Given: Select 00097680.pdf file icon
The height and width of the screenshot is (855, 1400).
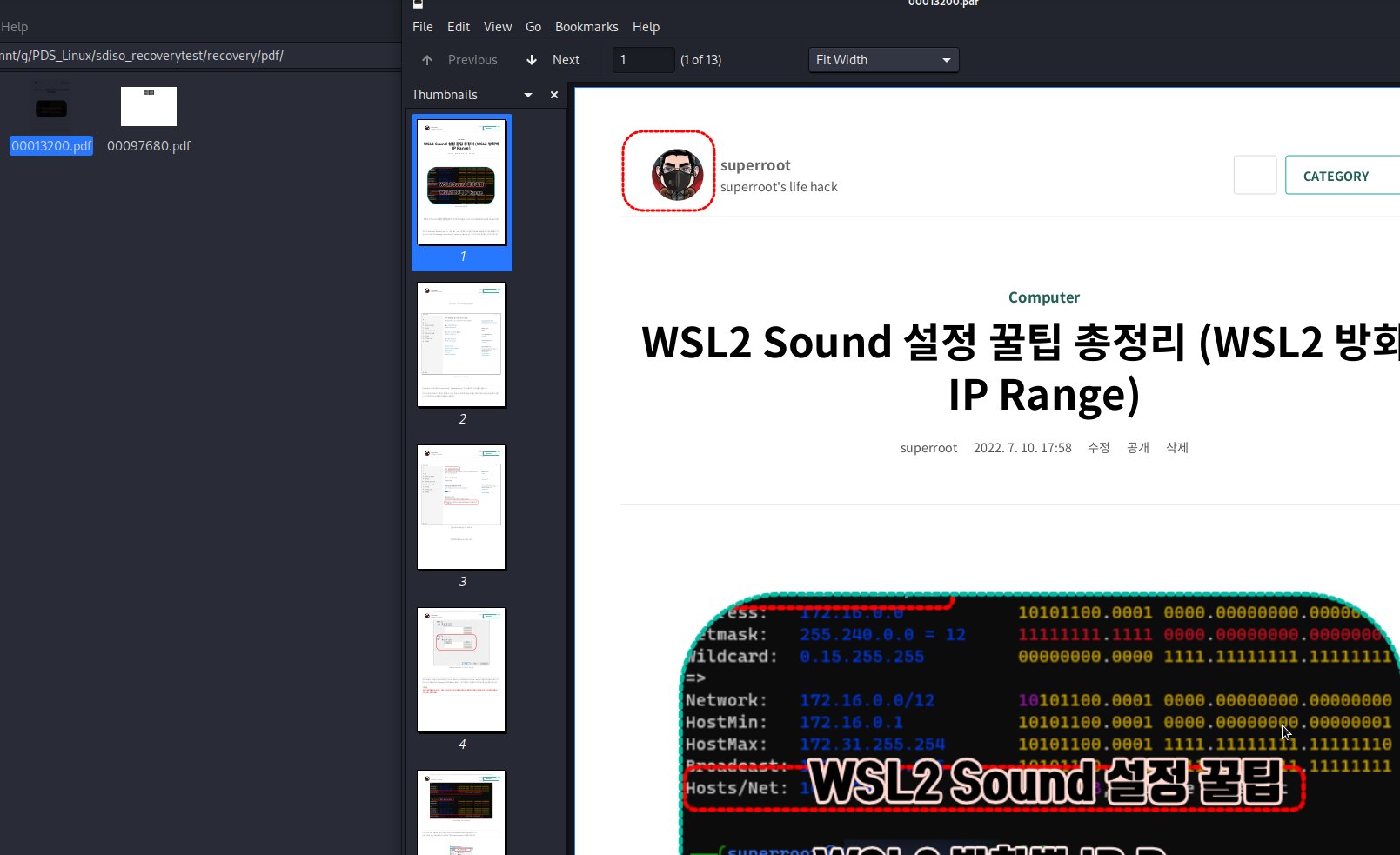Looking at the screenshot, I should (149, 106).
